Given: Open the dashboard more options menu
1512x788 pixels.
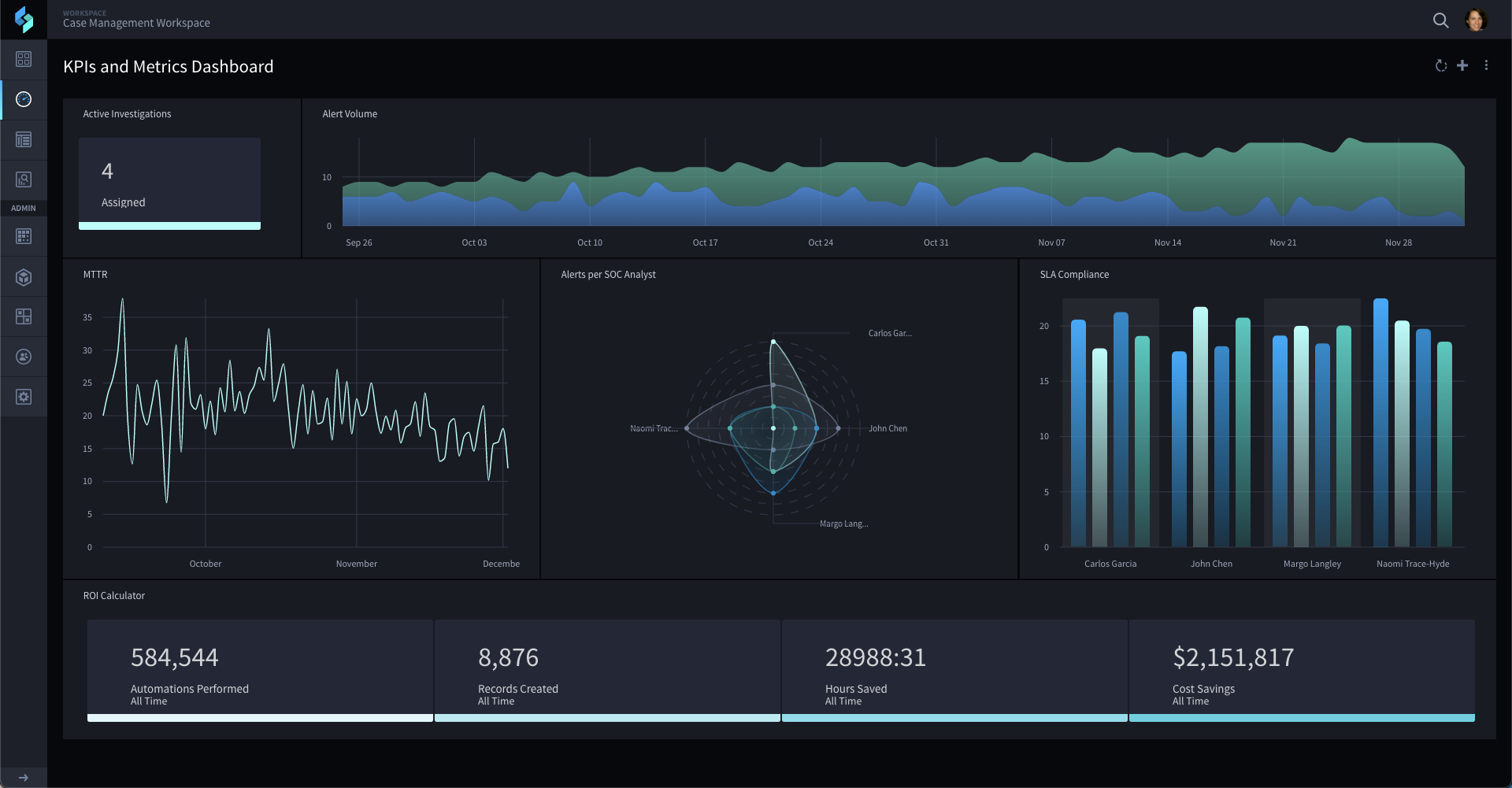Looking at the screenshot, I should tap(1486, 65).
